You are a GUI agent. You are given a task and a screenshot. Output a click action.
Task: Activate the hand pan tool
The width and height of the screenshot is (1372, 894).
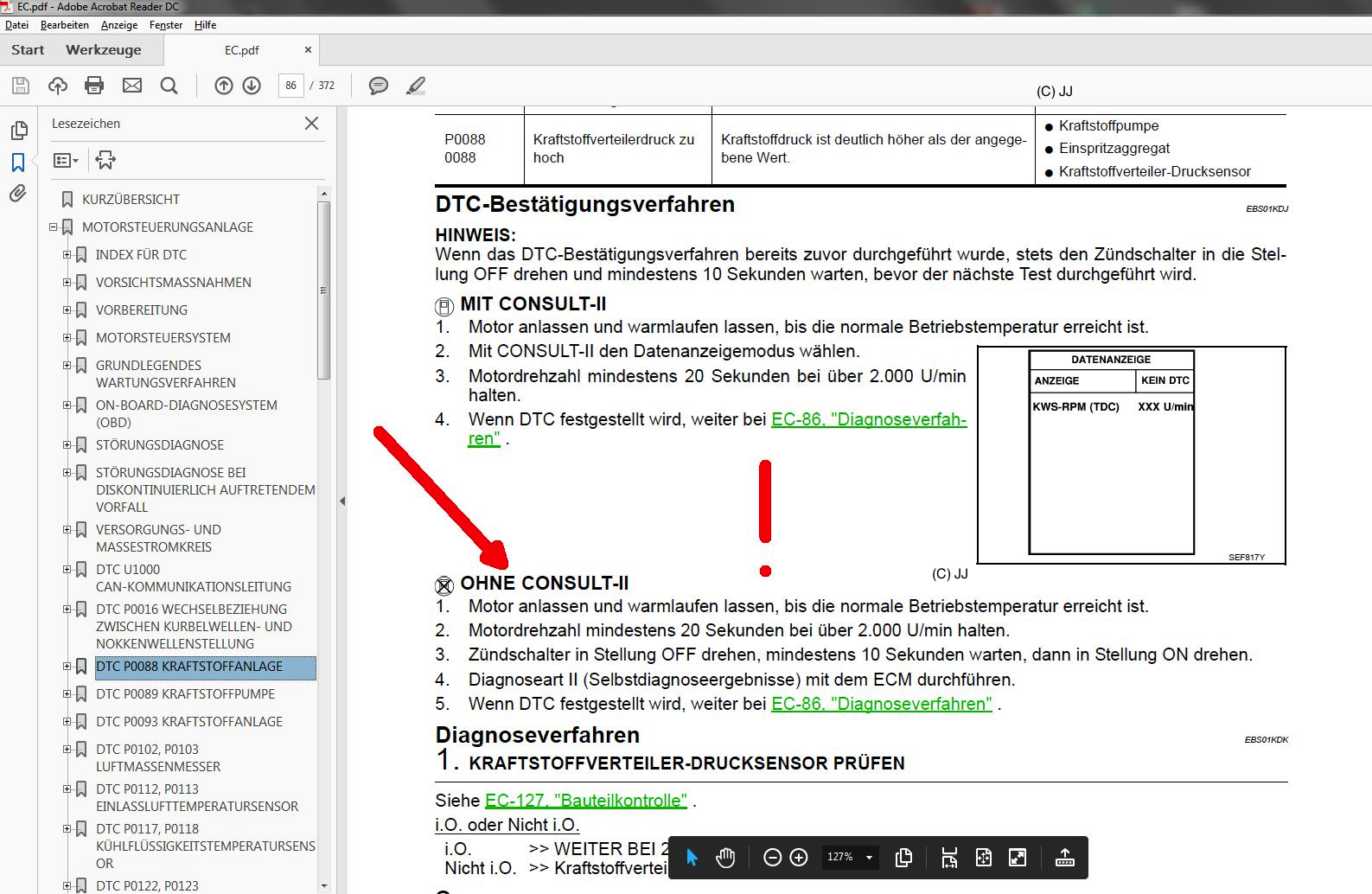(x=725, y=858)
